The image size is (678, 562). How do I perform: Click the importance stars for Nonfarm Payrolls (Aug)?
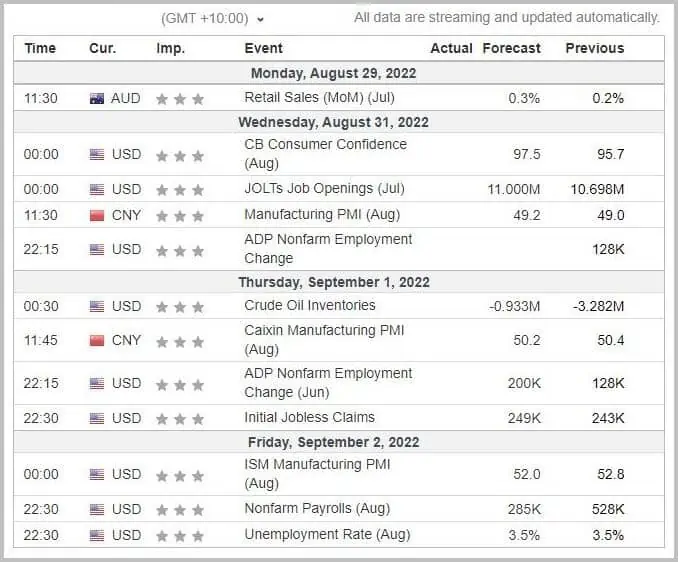[180, 510]
